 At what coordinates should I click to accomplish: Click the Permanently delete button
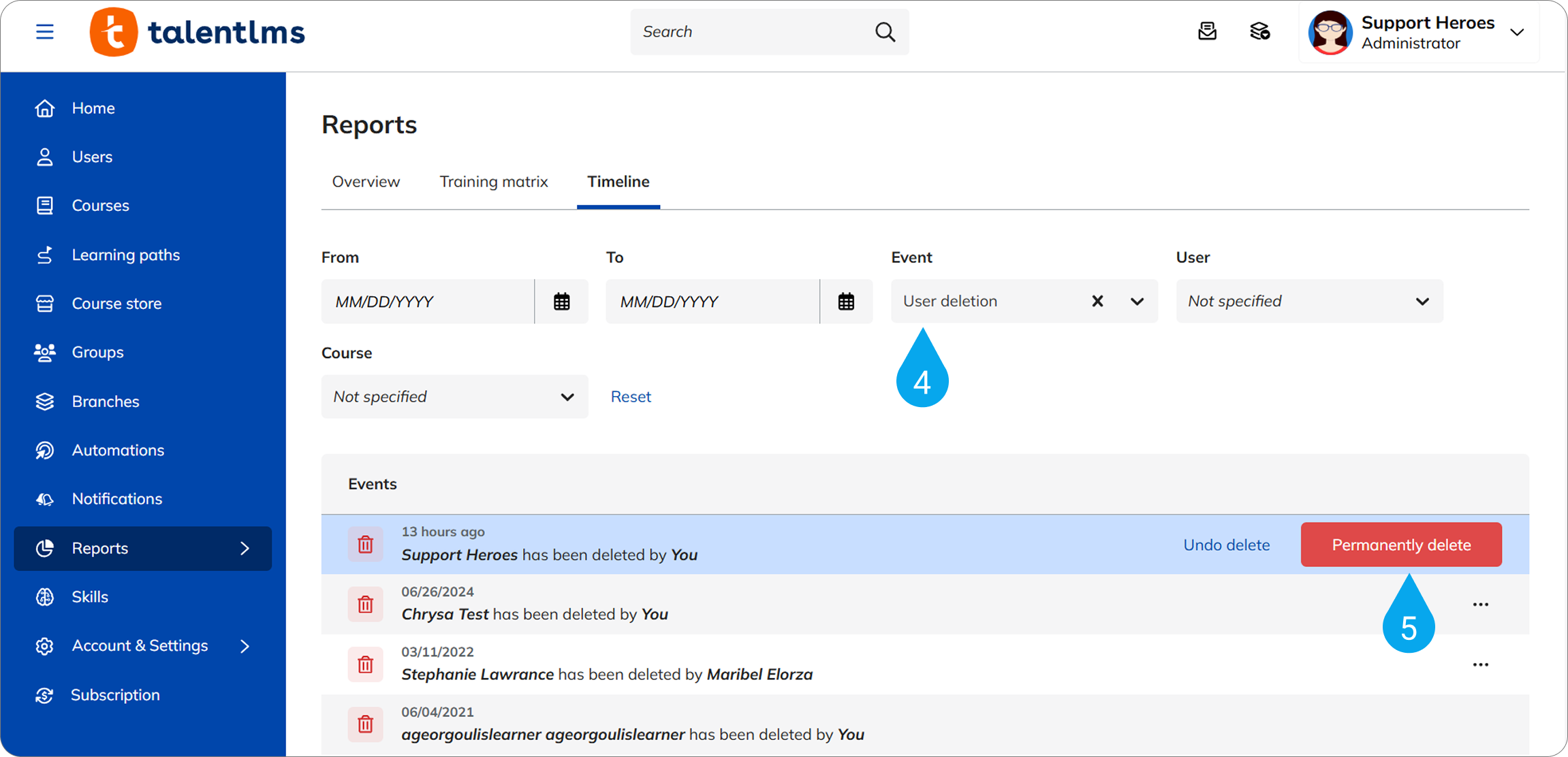click(x=1400, y=545)
